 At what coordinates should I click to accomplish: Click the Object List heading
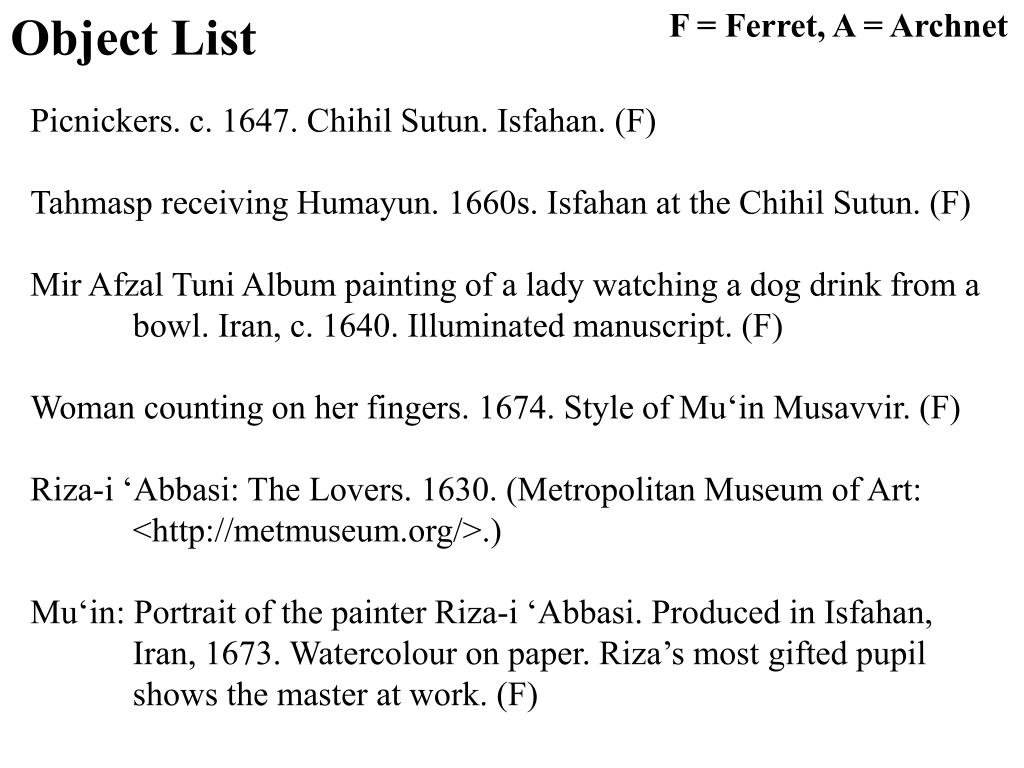click(x=134, y=39)
